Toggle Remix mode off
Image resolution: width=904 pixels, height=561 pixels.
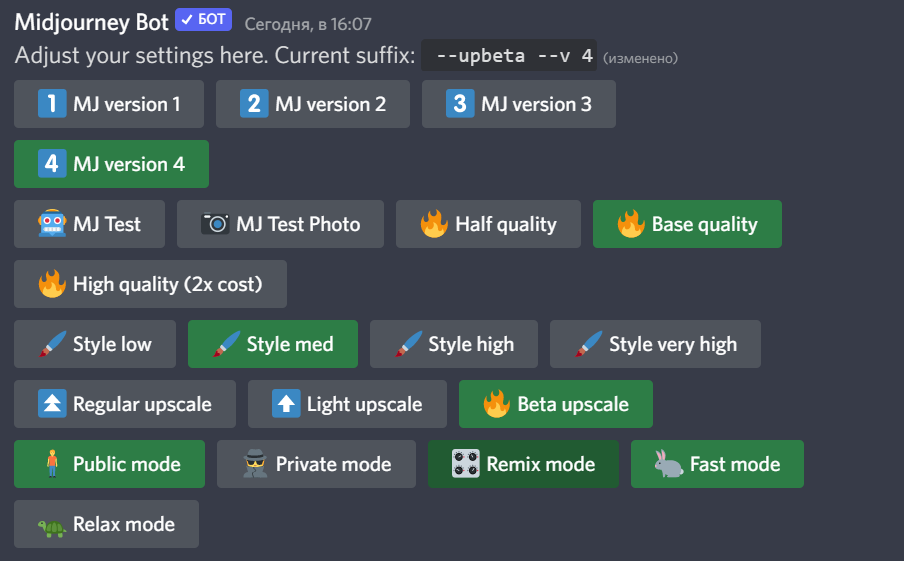523,464
